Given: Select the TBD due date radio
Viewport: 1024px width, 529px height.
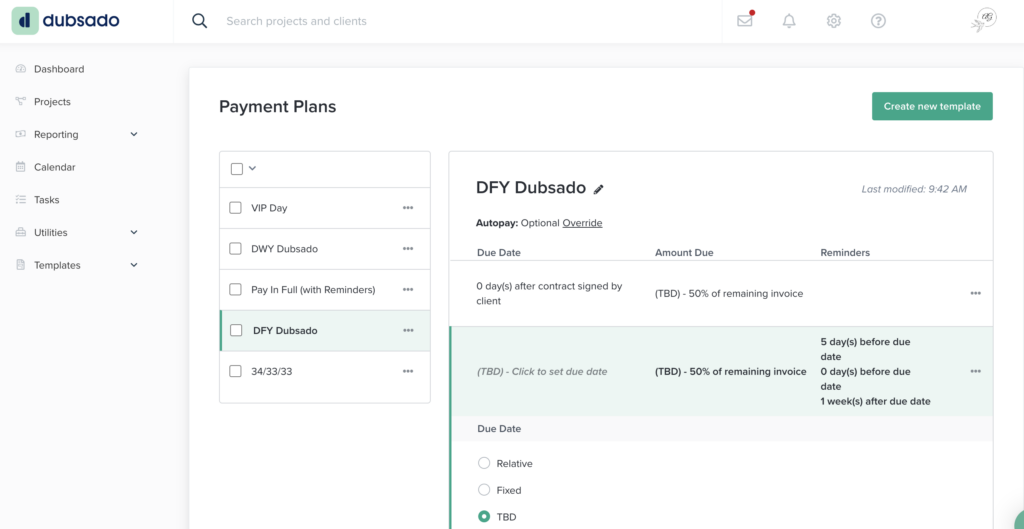Looking at the screenshot, I should pos(484,517).
